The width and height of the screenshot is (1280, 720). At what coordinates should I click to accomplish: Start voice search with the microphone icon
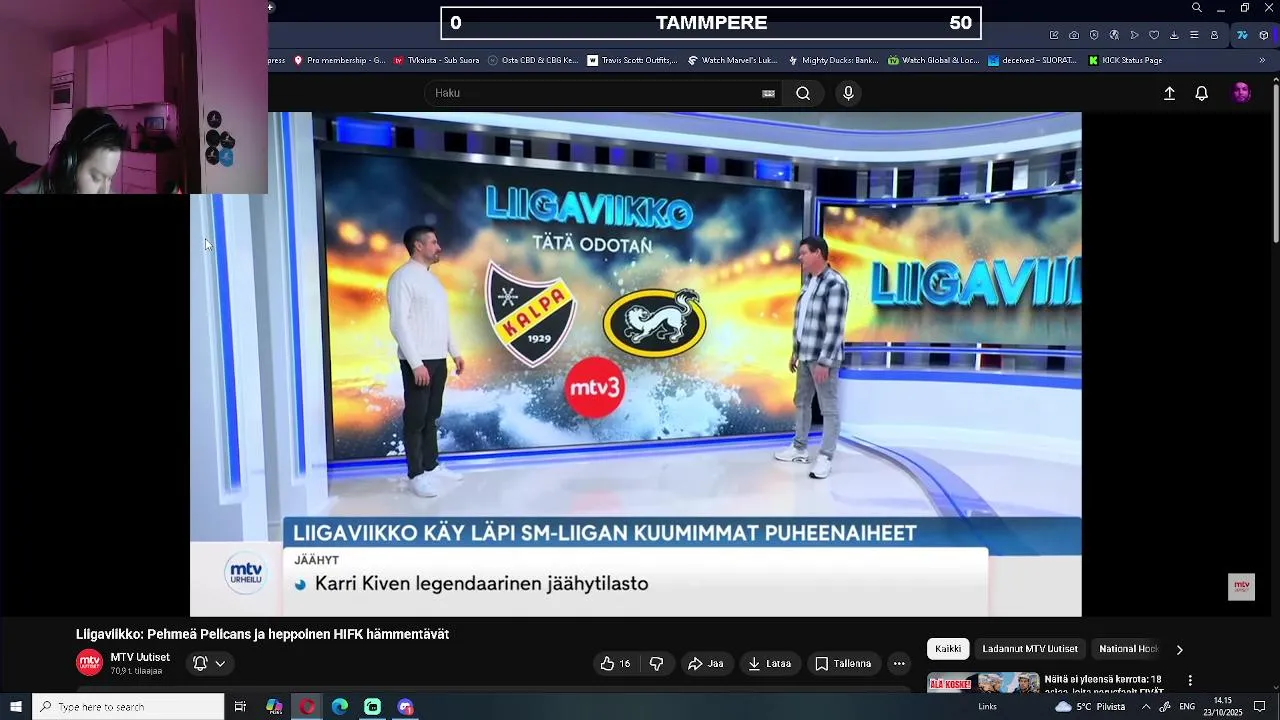(x=848, y=93)
